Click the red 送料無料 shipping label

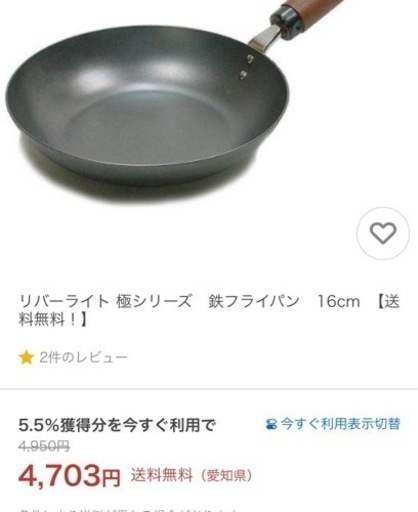click(x=162, y=475)
